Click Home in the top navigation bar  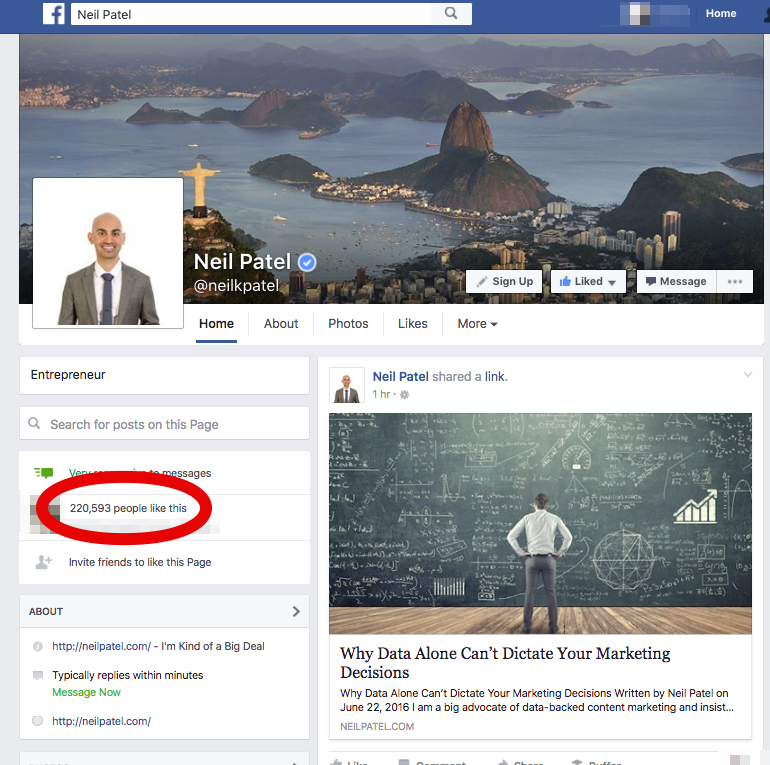720,13
